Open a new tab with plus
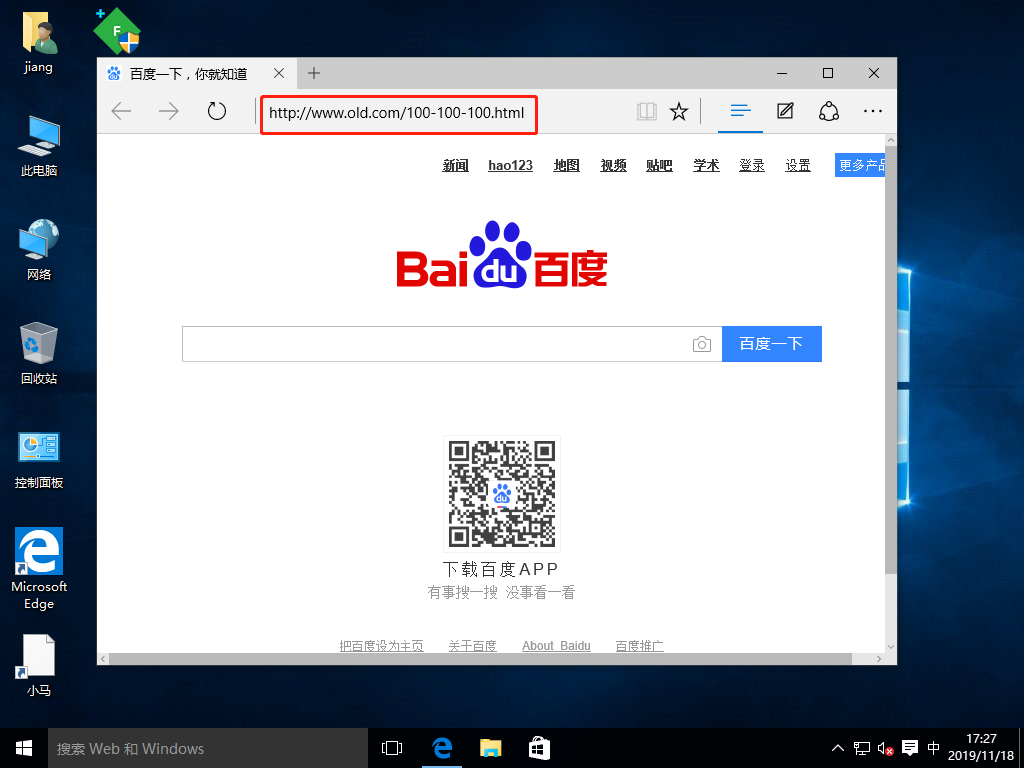The width and height of the screenshot is (1024, 768). [x=314, y=73]
